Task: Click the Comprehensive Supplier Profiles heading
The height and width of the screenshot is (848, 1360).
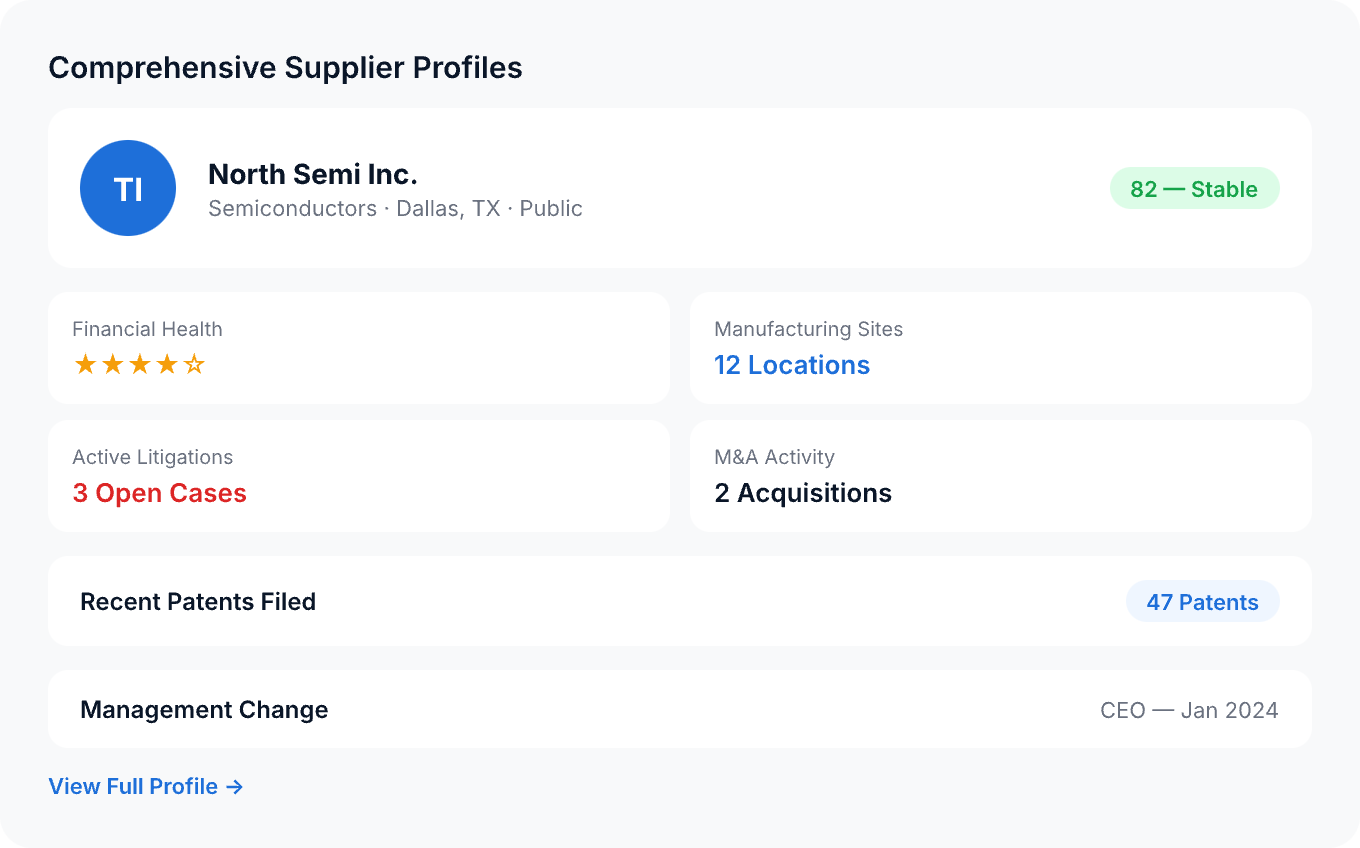Action: point(285,68)
